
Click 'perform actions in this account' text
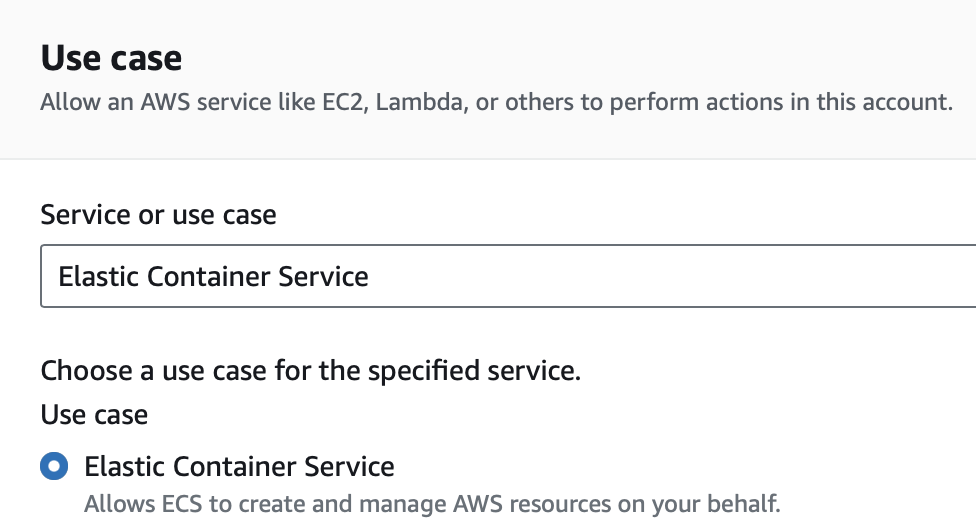pos(780,103)
